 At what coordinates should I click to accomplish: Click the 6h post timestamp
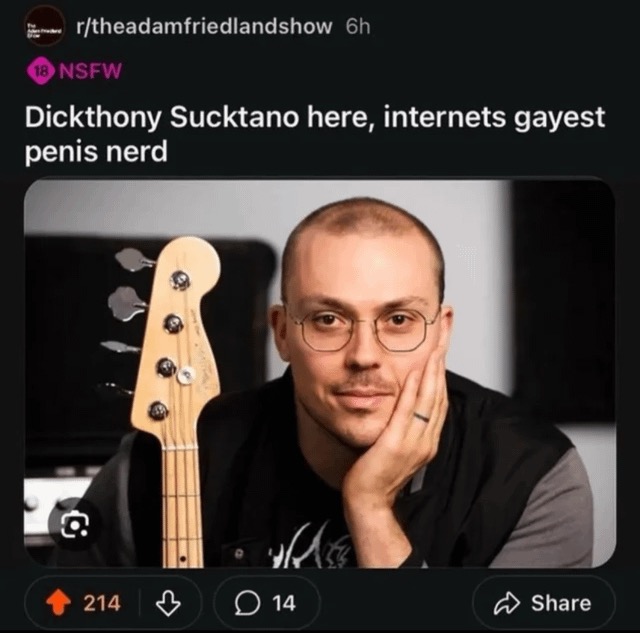pos(358,27)
